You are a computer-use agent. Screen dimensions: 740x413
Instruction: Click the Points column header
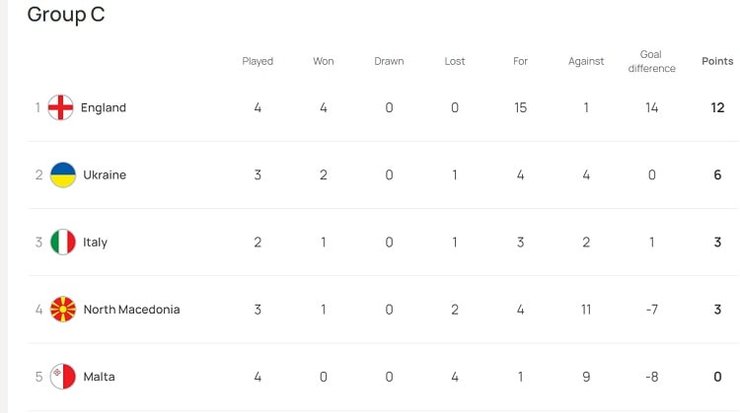tap(717, 61)
